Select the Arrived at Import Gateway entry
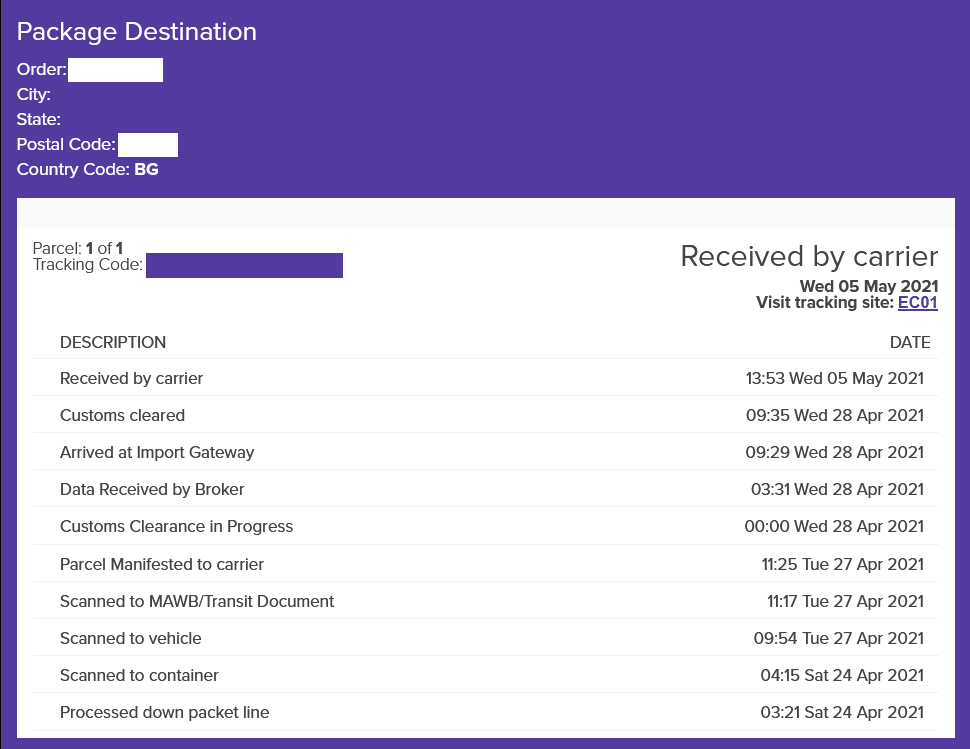 pyautogui.click(x=157, y=452)
